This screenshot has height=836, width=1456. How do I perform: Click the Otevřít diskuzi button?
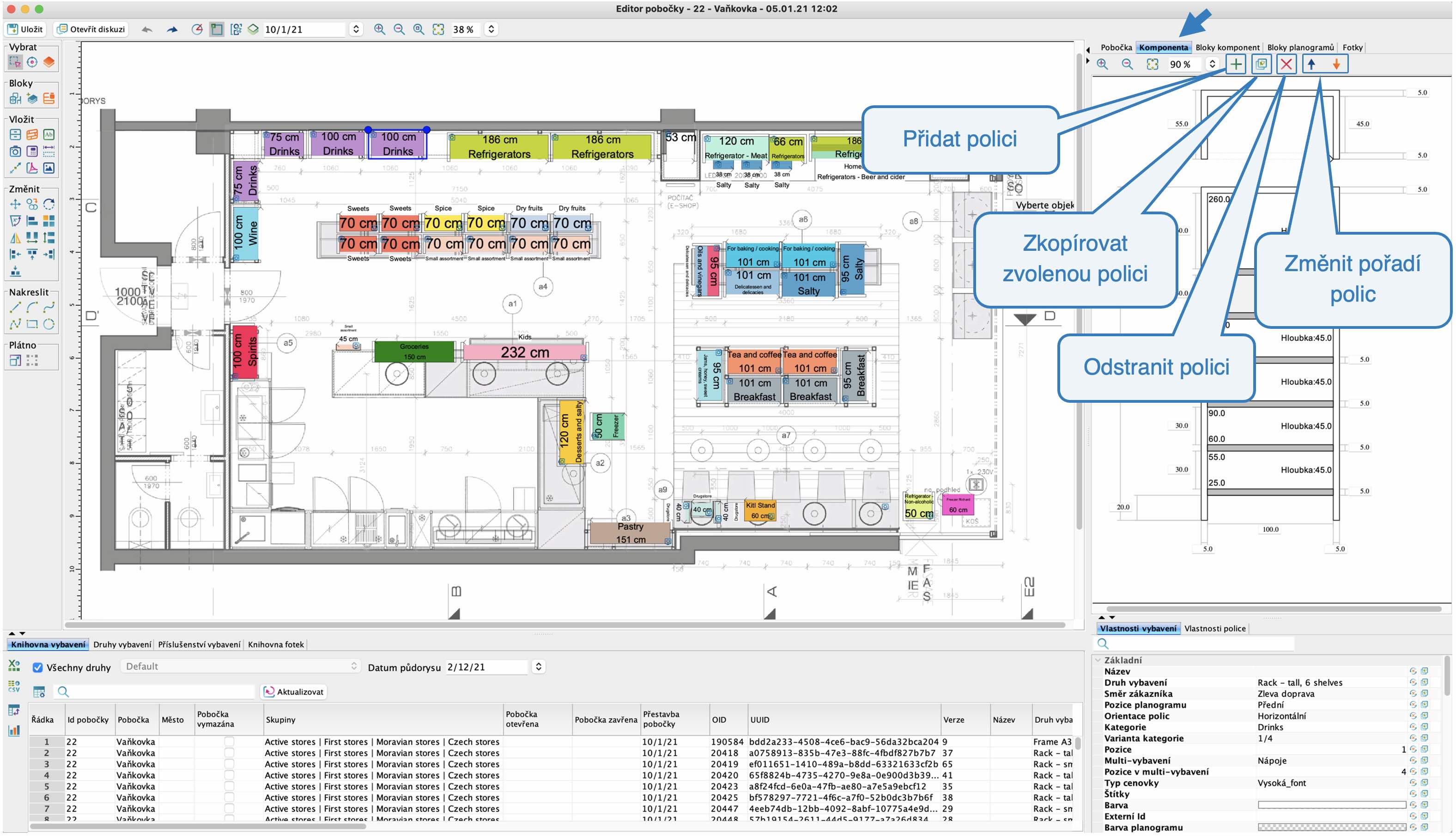[x=91, y=29]
